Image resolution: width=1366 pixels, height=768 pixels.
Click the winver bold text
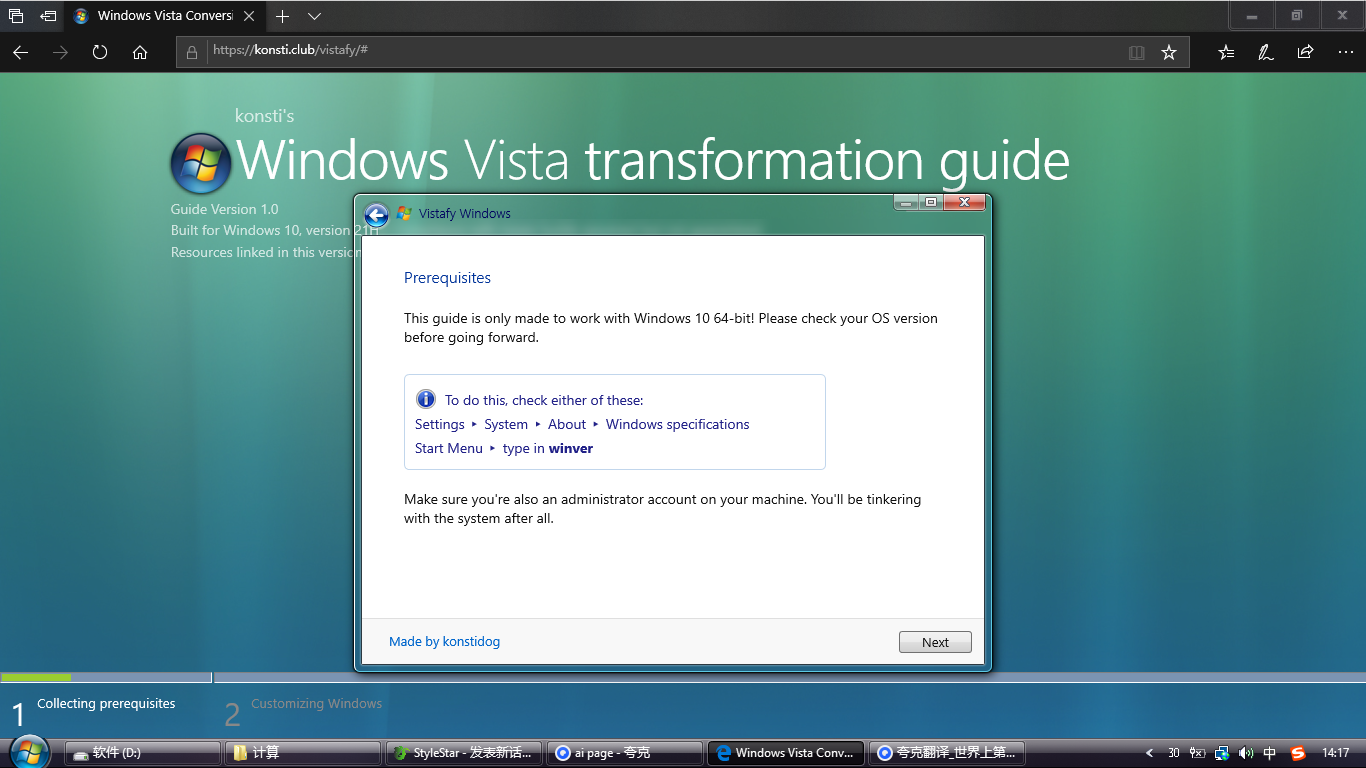(x=571, y=448)
